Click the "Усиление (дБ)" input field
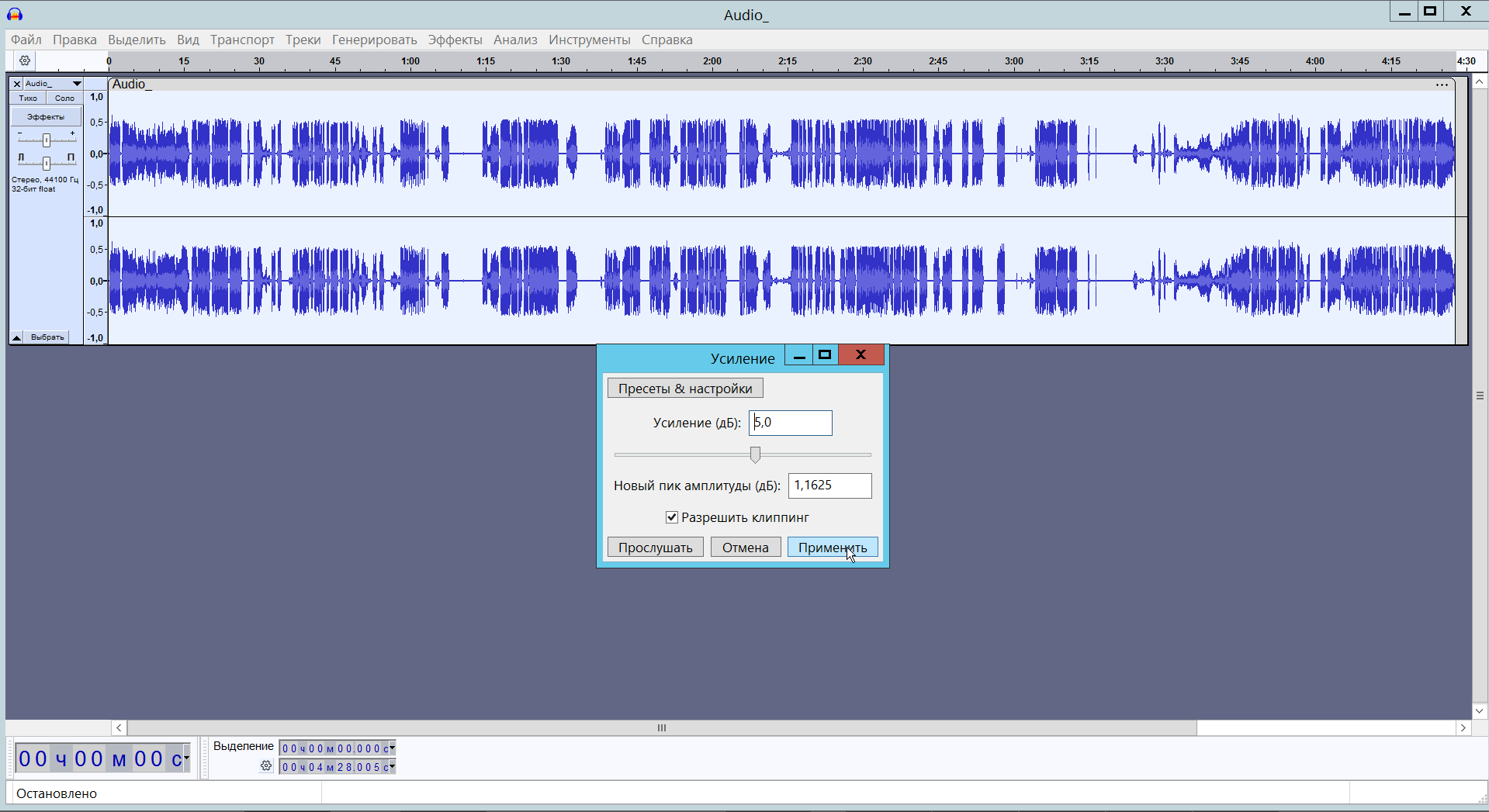Image resolution: width=1489 pixels, height=812 pixels. pos(790,423)
